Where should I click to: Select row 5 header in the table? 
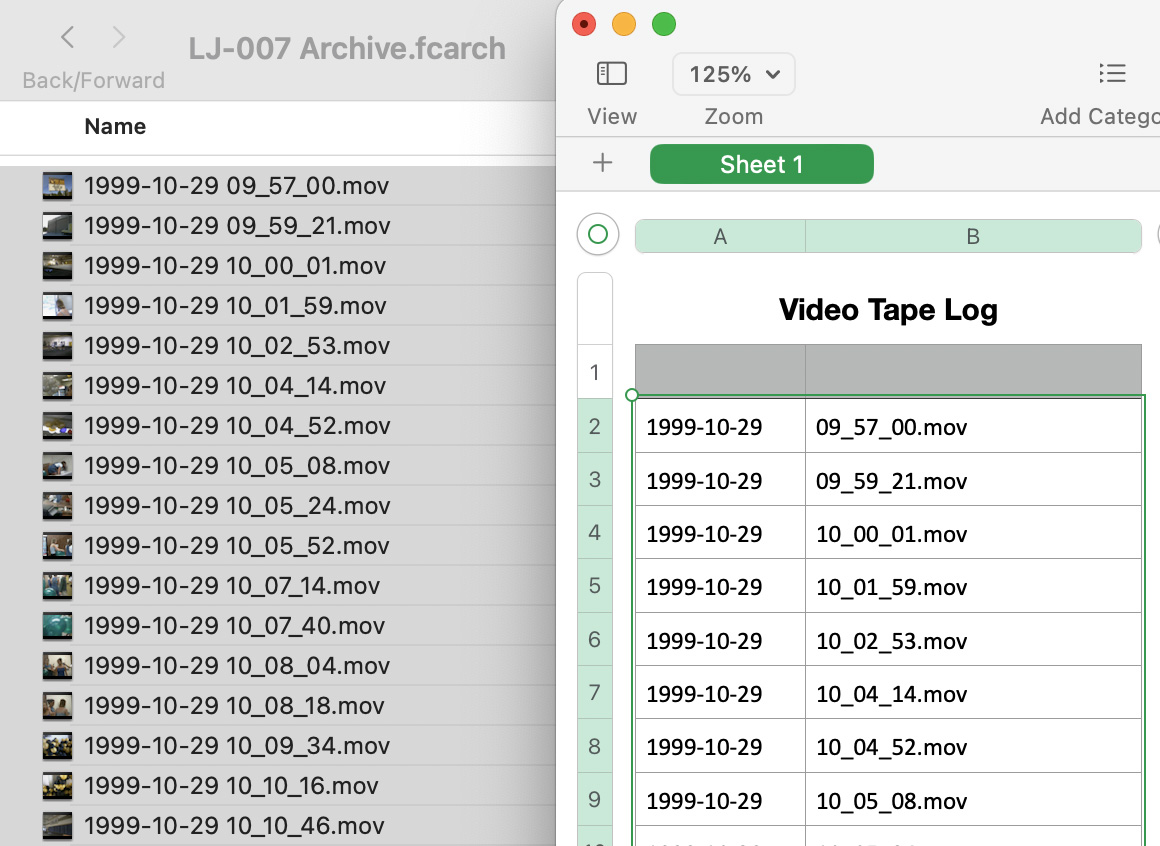[x=595, y=586]
